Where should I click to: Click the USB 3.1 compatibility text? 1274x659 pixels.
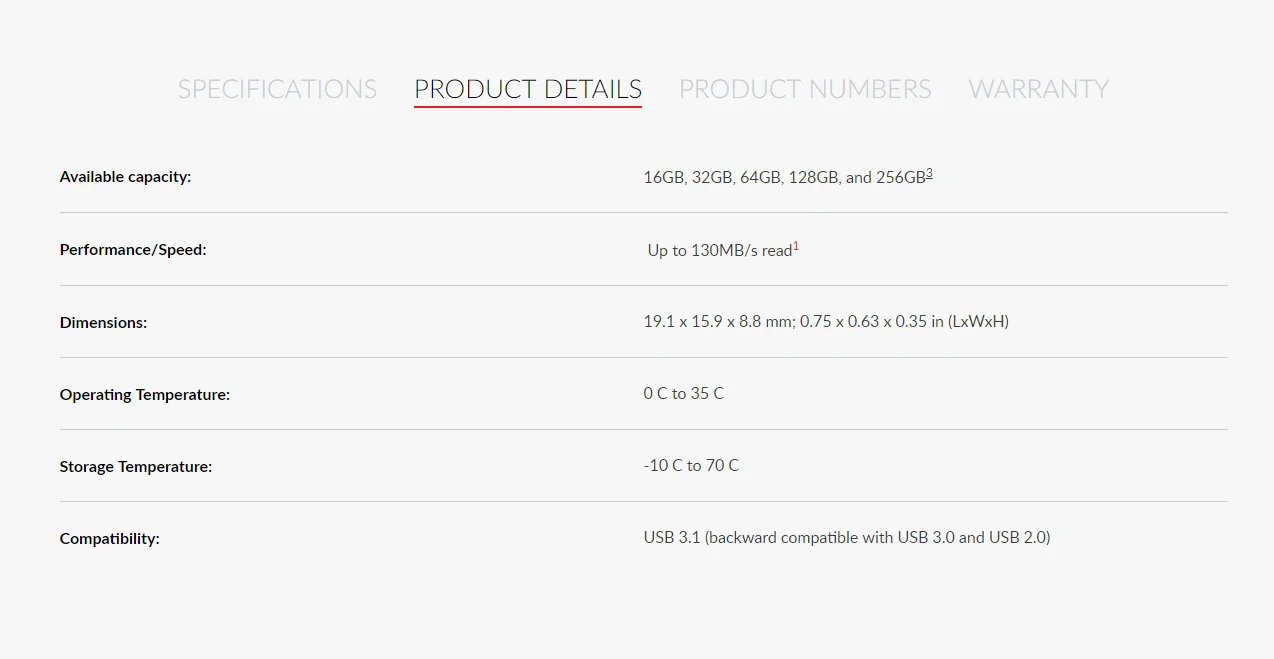coord(672,538)
